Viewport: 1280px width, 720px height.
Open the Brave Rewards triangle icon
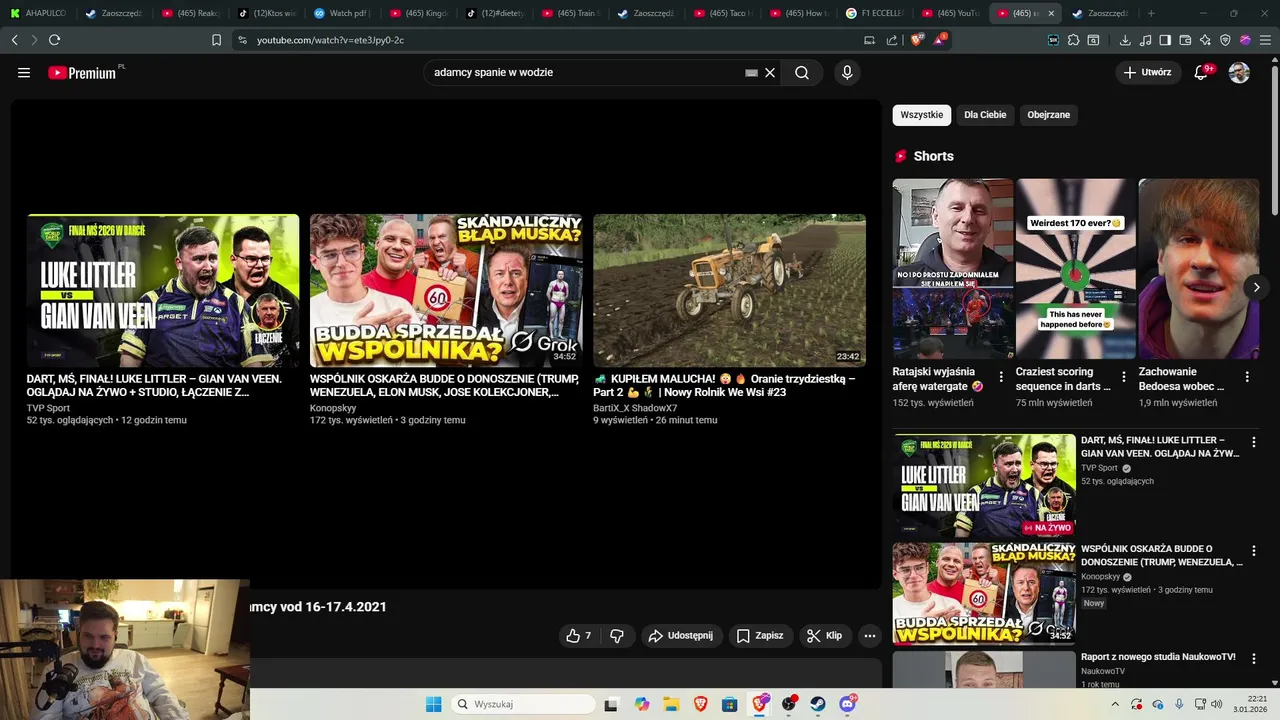point(938,40)
